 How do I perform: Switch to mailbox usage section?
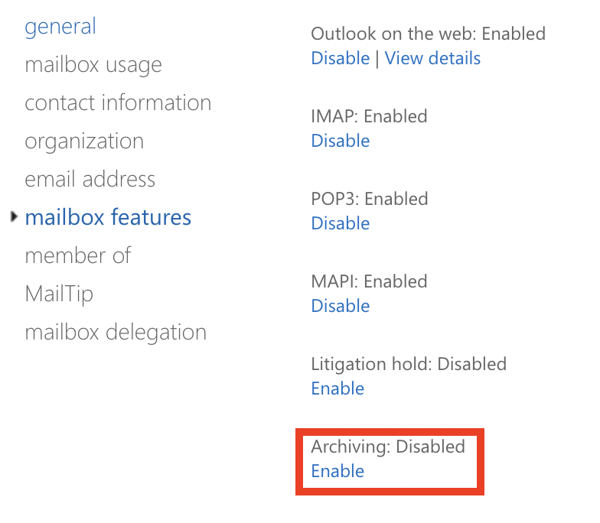93,65
